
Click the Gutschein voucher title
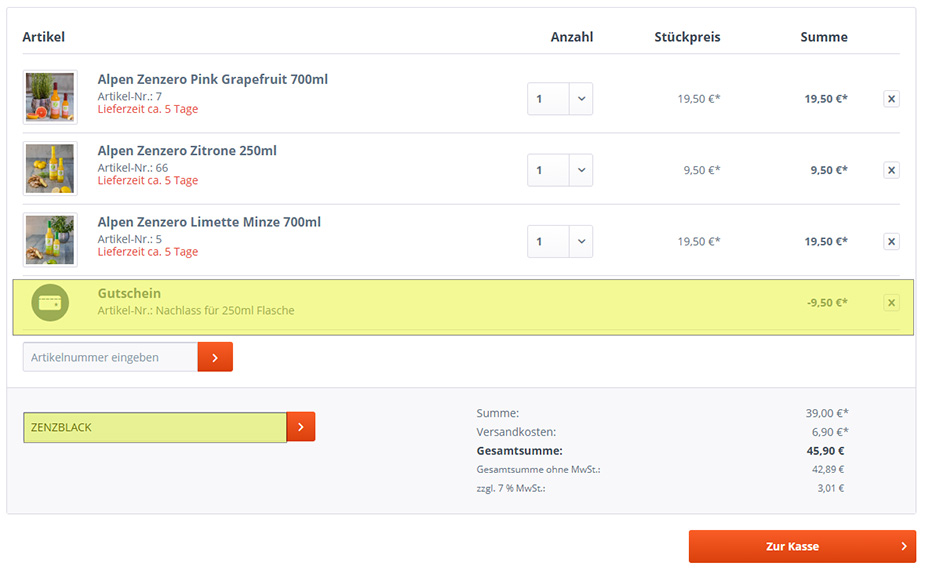click(129, 294)
